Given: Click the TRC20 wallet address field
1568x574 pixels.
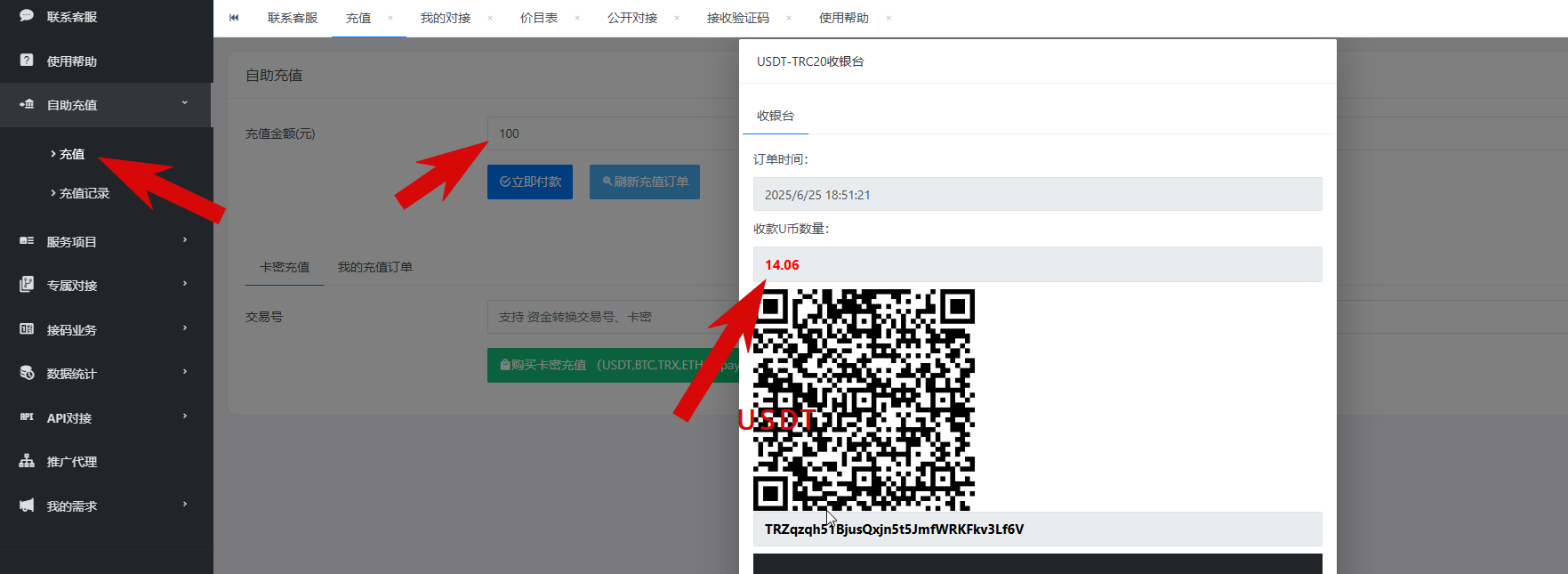Looking at the screenshot, I should coord(1037,529).
